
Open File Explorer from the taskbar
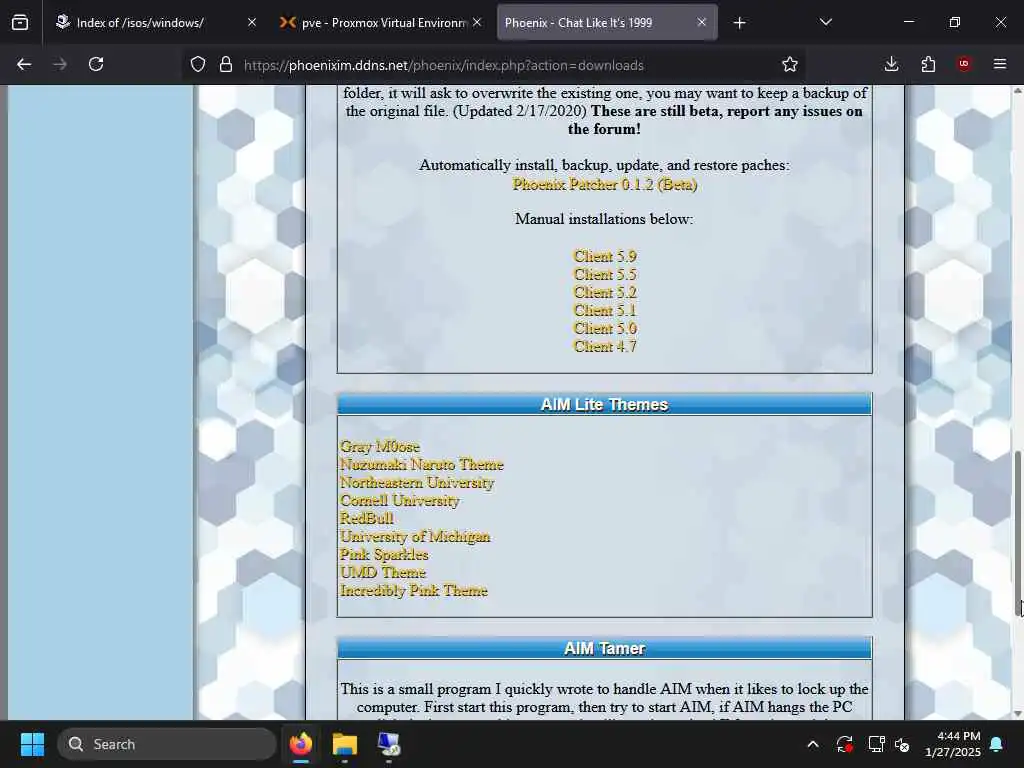click(345, 744)
